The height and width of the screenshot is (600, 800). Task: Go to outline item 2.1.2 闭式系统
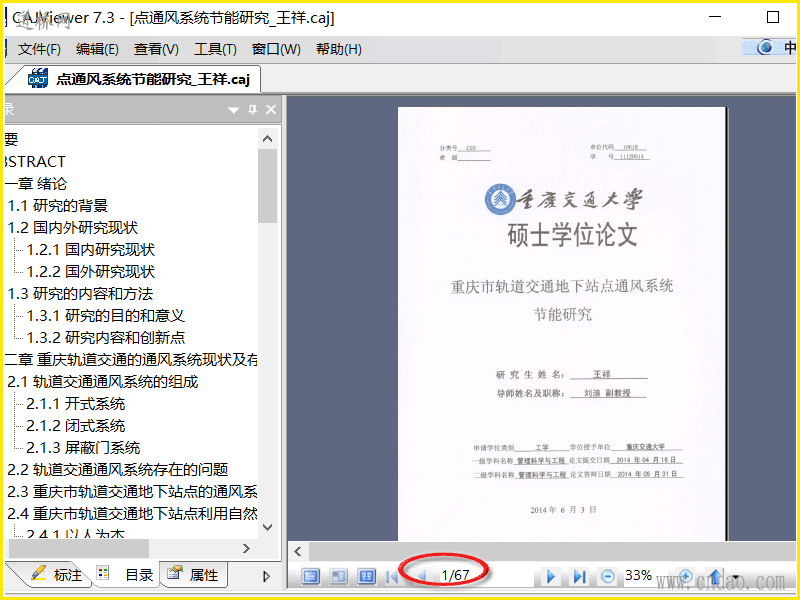[76, 426]
